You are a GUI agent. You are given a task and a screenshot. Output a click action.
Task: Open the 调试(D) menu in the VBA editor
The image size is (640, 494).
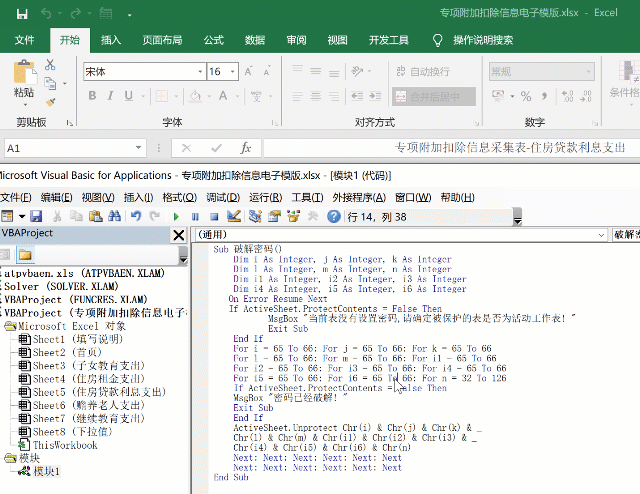223,198
